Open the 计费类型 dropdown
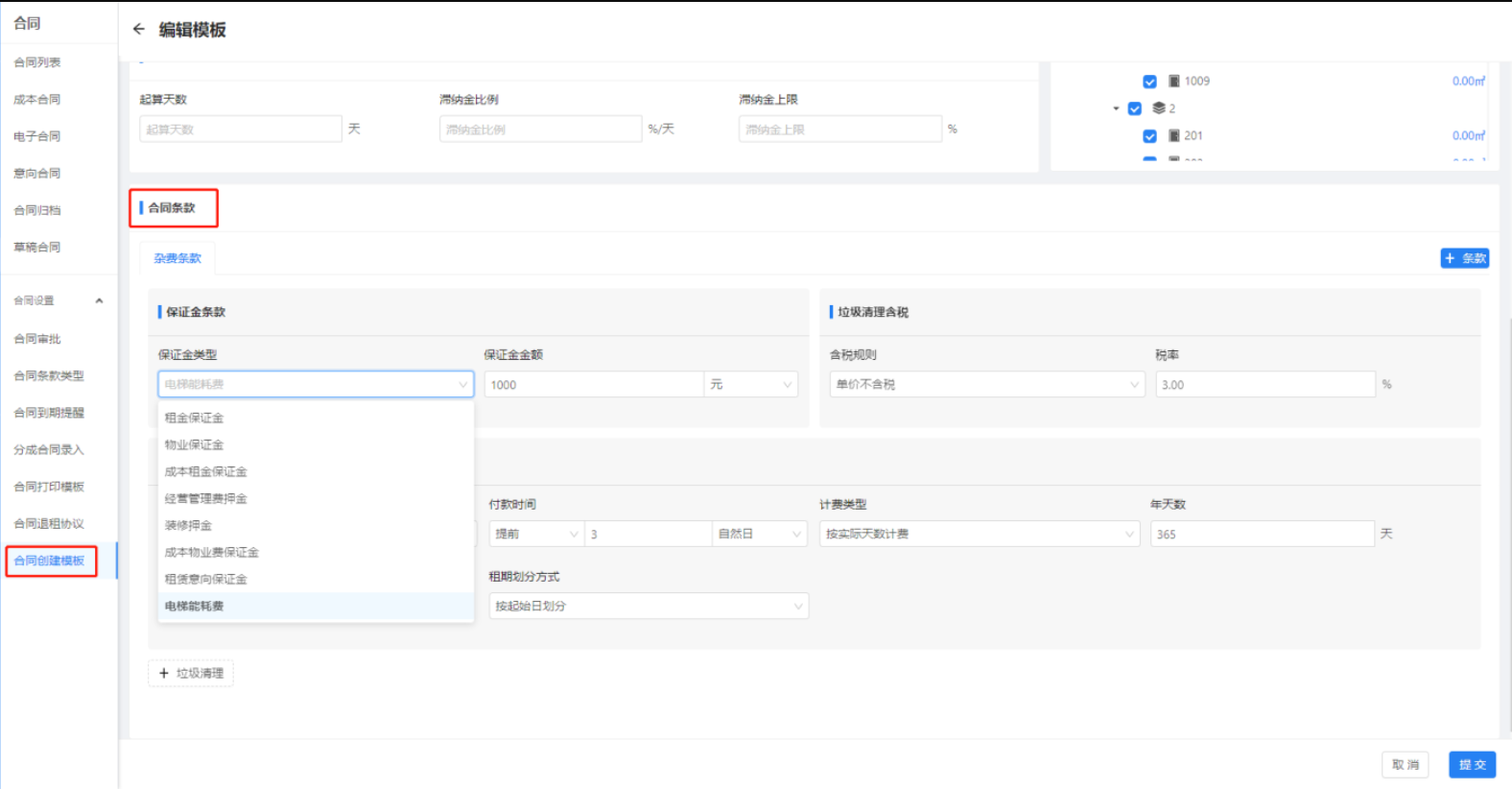 [979, 534]
